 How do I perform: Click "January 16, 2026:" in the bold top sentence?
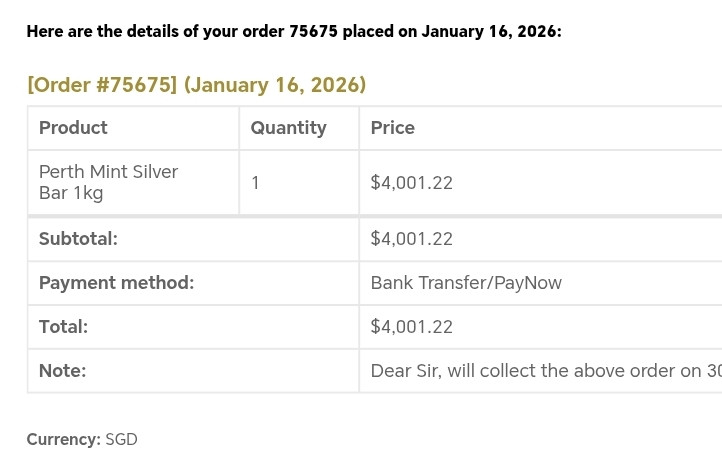pos(491,31)
